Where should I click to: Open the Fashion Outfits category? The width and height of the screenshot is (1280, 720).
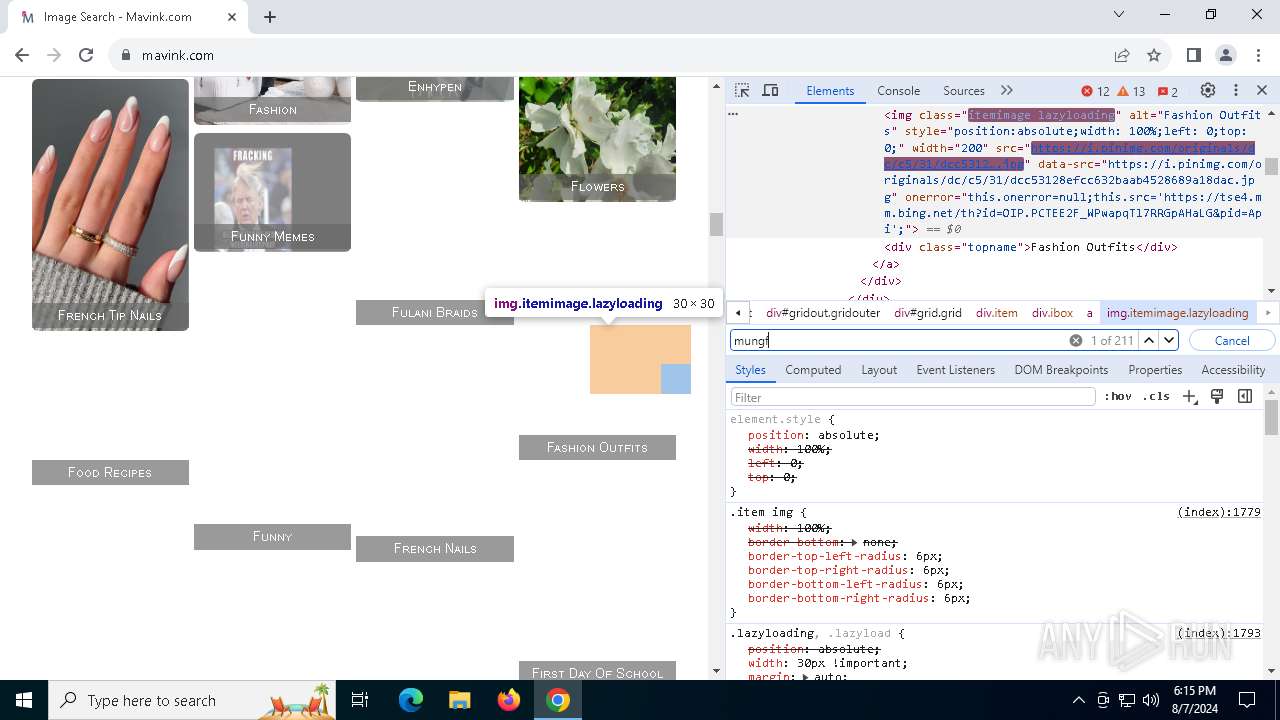point(597,447)
